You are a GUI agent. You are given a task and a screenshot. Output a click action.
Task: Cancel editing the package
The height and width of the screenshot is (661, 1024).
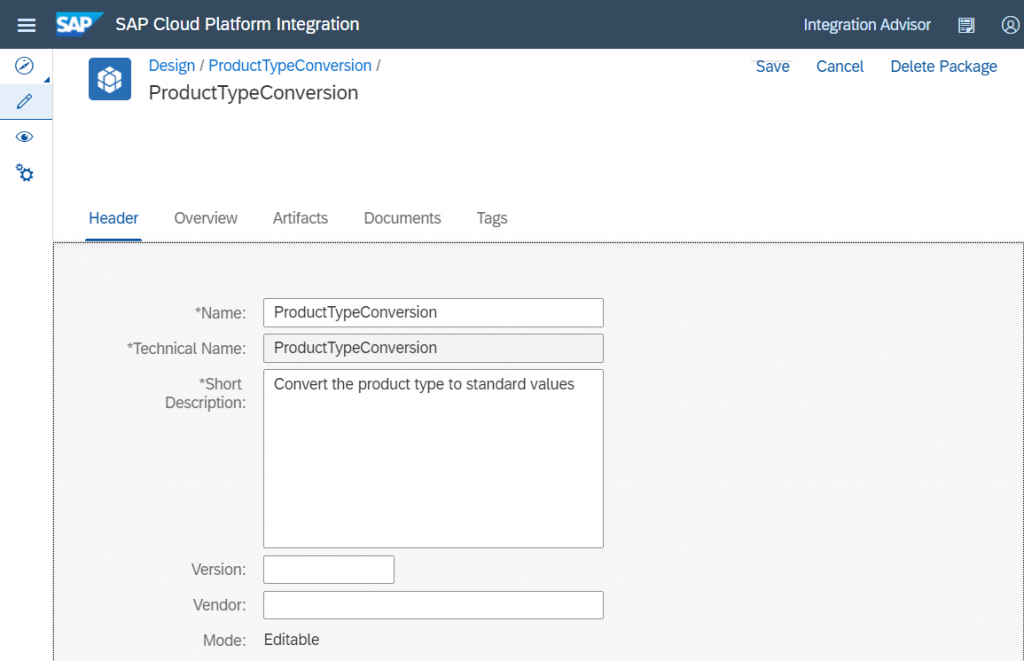click(x=840, y=67)
